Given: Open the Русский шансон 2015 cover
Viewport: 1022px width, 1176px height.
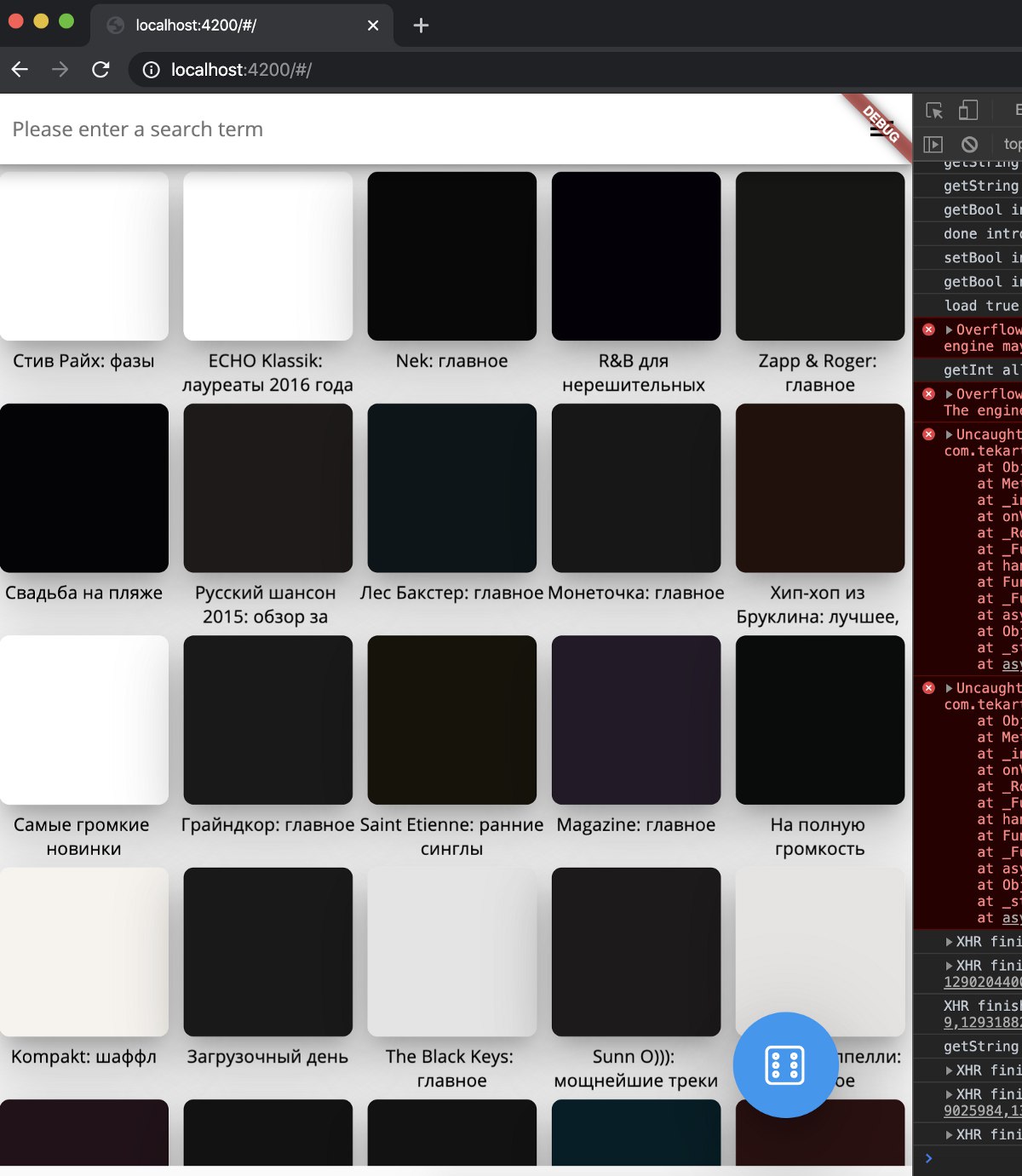Looking at the screenshot, I should [x=268, y=488].
